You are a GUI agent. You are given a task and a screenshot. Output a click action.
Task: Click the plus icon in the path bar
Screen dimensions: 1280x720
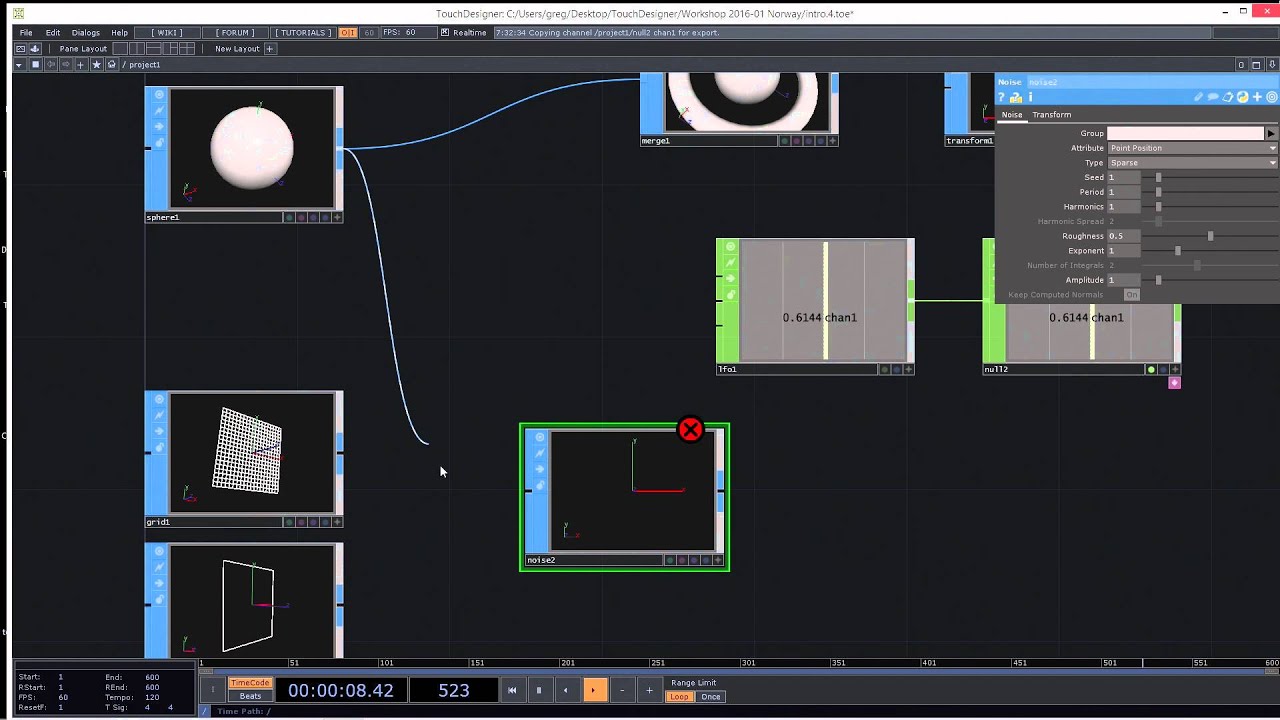click(x=81, y=64)
